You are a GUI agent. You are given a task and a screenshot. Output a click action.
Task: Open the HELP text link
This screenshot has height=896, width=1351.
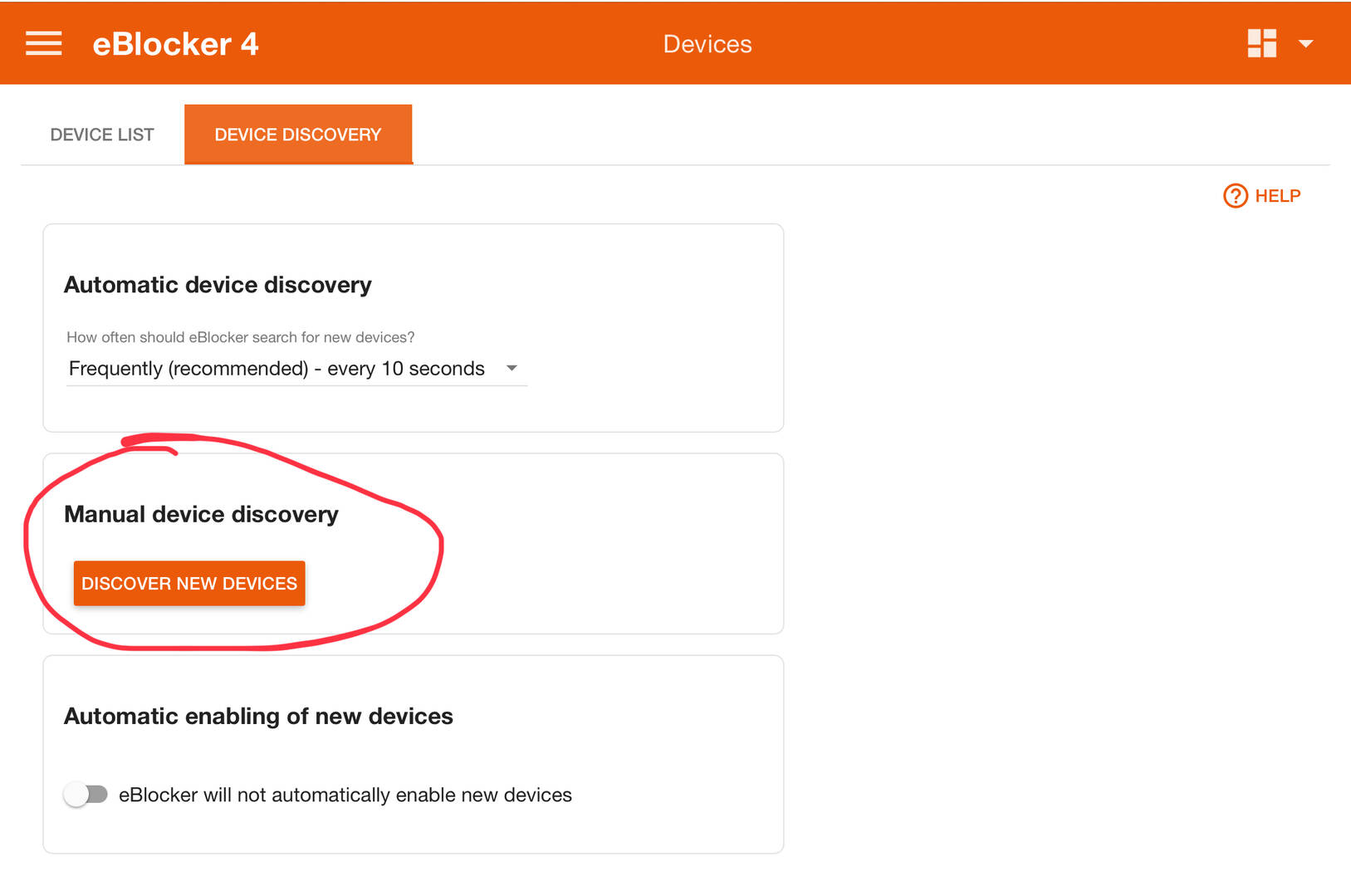click(1277, 196)
